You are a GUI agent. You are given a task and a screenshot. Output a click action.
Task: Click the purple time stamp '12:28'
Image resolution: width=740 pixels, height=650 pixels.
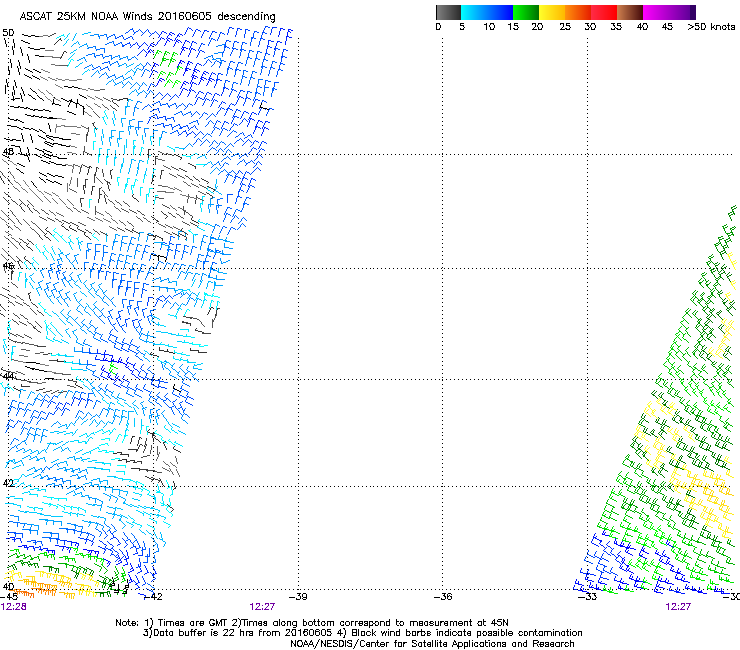13,607
